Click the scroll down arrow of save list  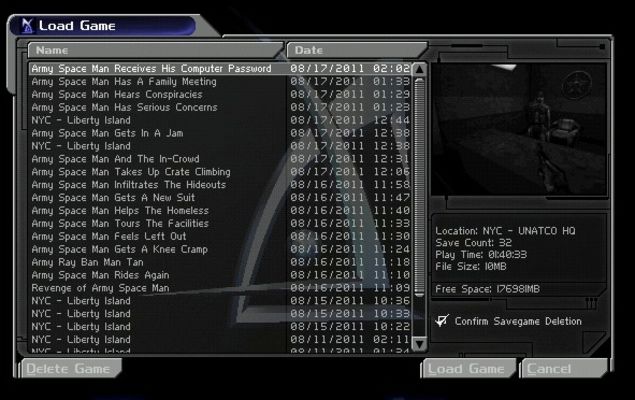point(420,344)
